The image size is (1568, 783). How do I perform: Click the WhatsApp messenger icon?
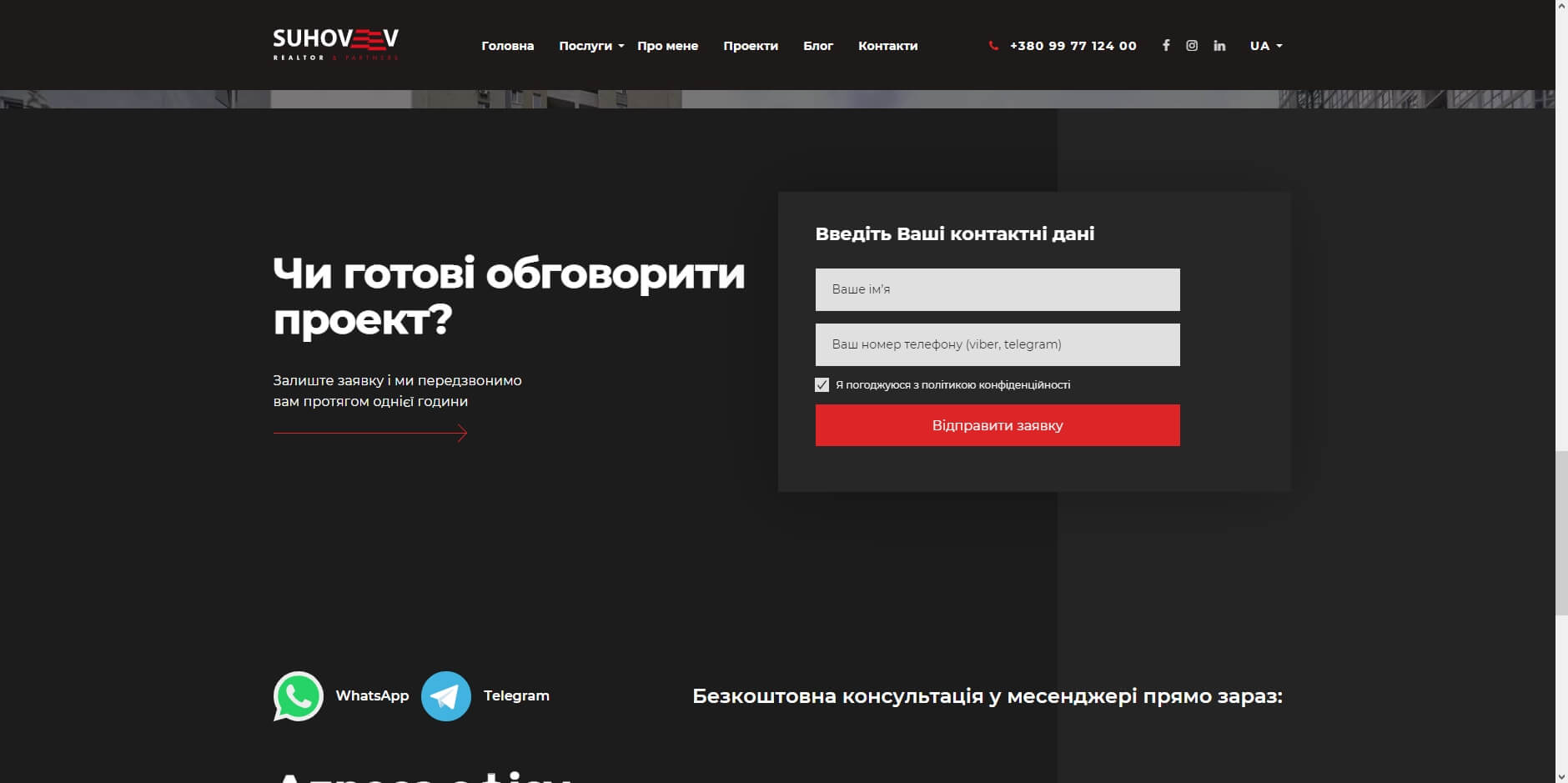click(x=298, y=695)
